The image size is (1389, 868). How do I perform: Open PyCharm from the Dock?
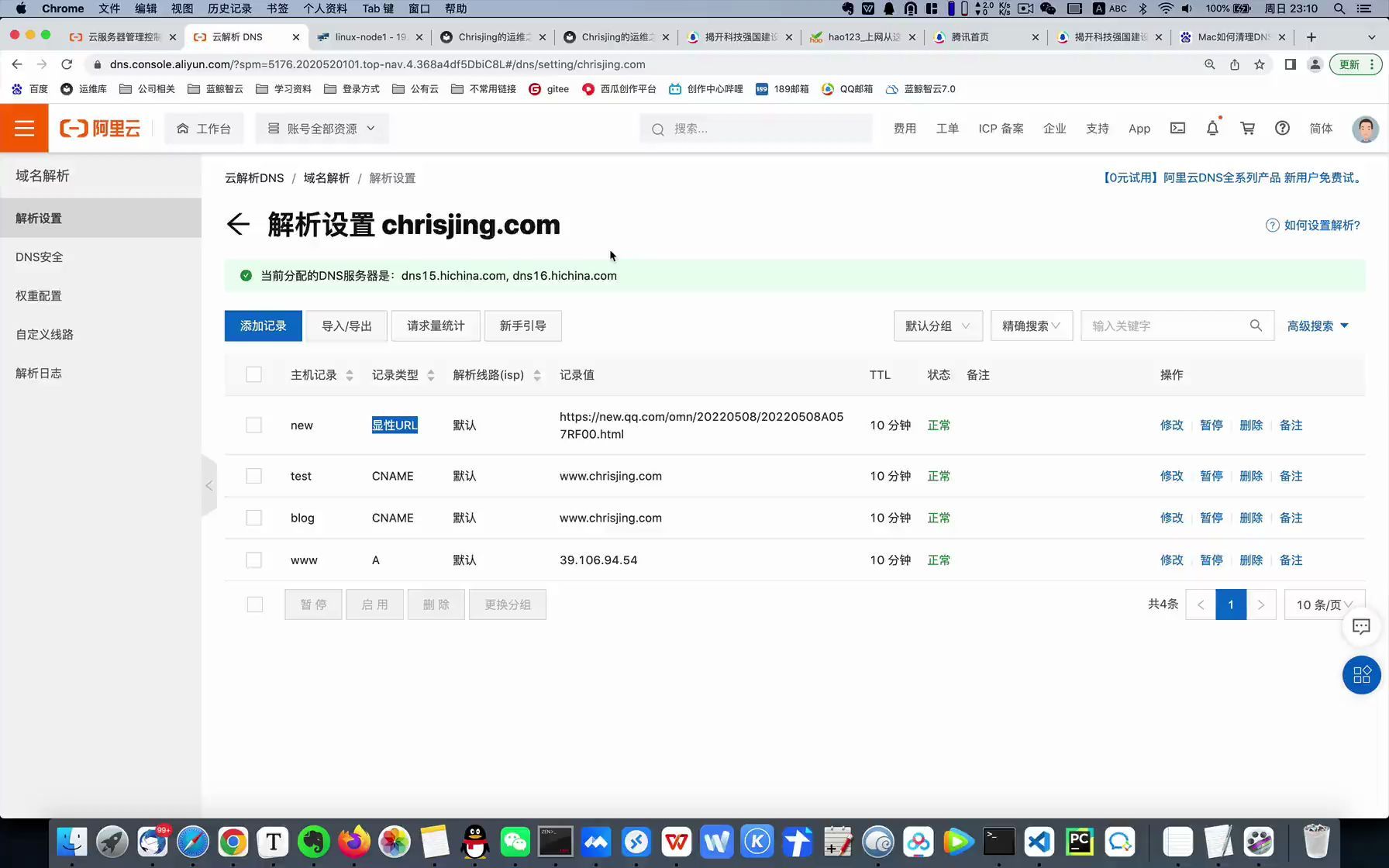pos(1080,842)
